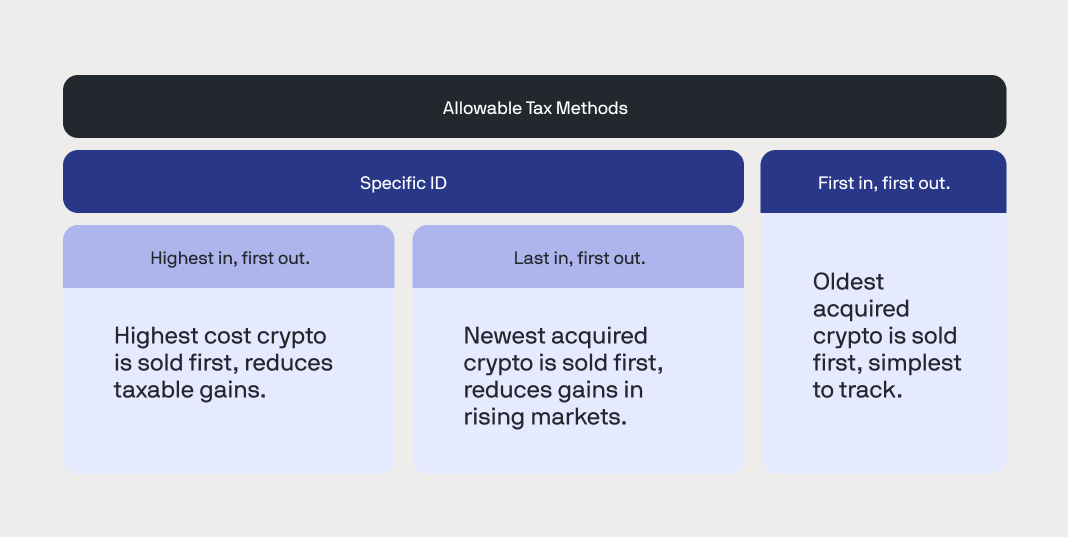Image resolution: width=1068 pixels, height=537 pixels.
Task: Click the 'crypto is sold' line
Action: 884,336
